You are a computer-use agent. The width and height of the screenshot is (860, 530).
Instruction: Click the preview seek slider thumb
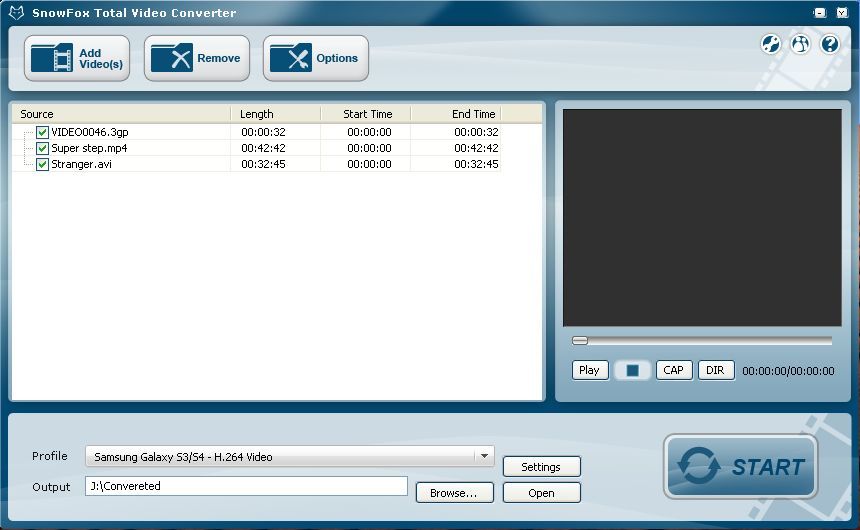pyautogui.click(x=580, y=341)
